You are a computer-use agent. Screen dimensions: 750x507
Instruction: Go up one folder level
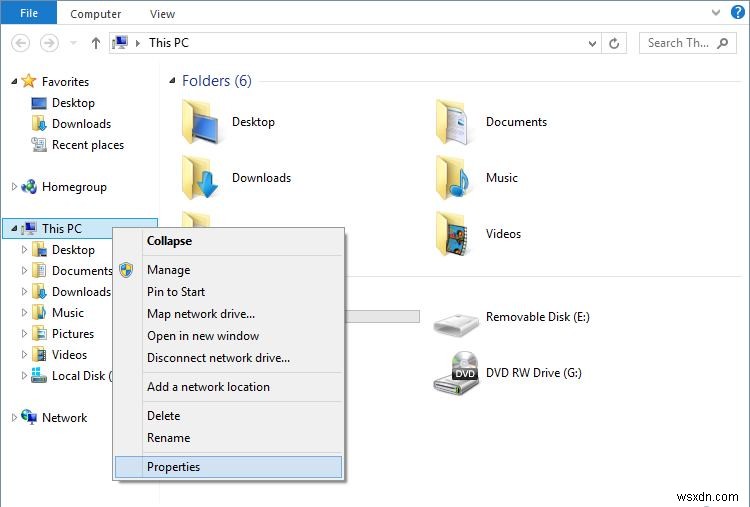[96, 43]
